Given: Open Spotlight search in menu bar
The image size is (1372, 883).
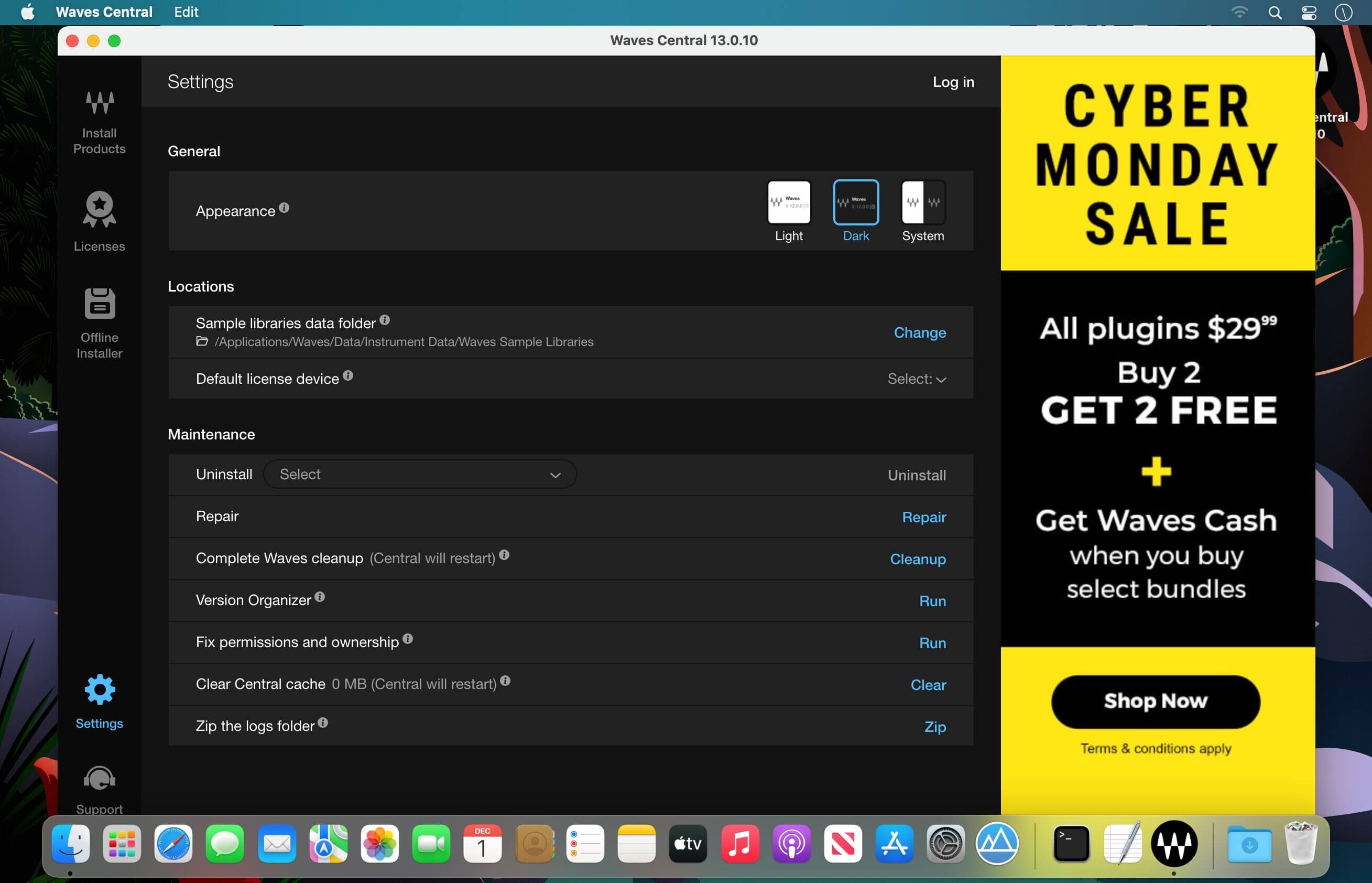Looking at the screenshot, I should click(x=1275, y=12).
